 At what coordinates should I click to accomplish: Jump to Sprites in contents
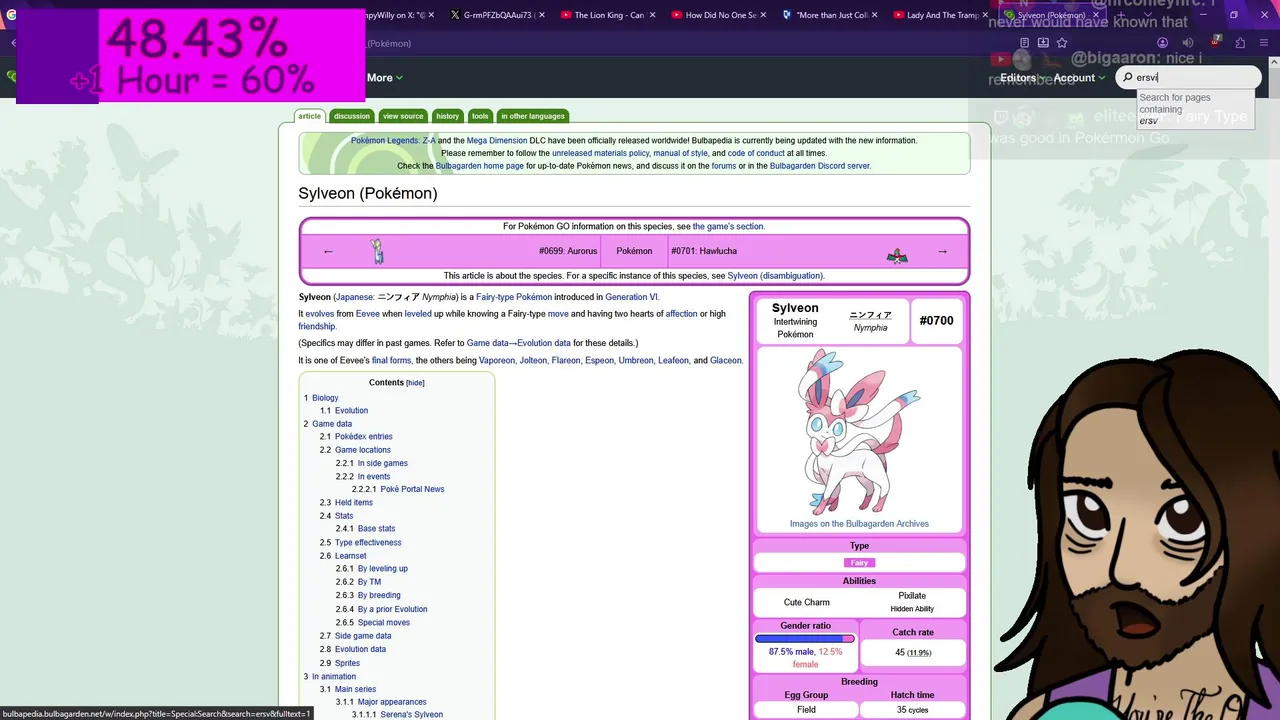point(347,663)
